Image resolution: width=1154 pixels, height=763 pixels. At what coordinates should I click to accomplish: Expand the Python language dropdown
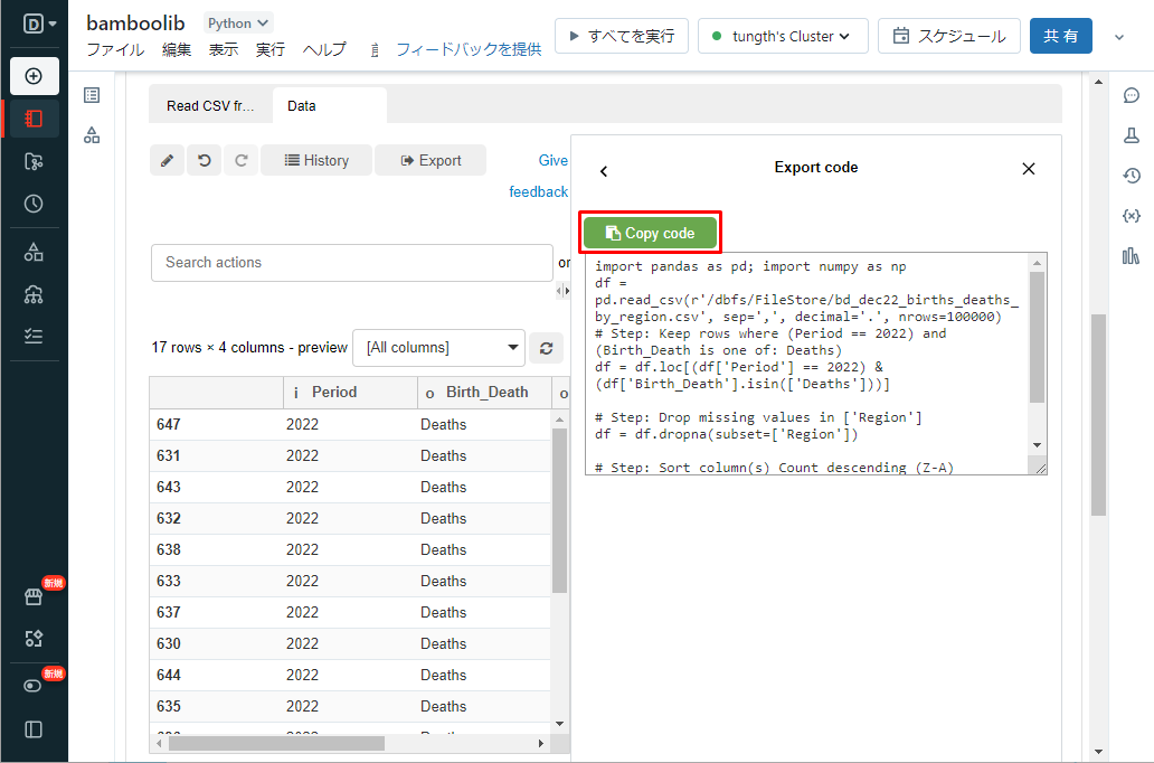point(238,23)
